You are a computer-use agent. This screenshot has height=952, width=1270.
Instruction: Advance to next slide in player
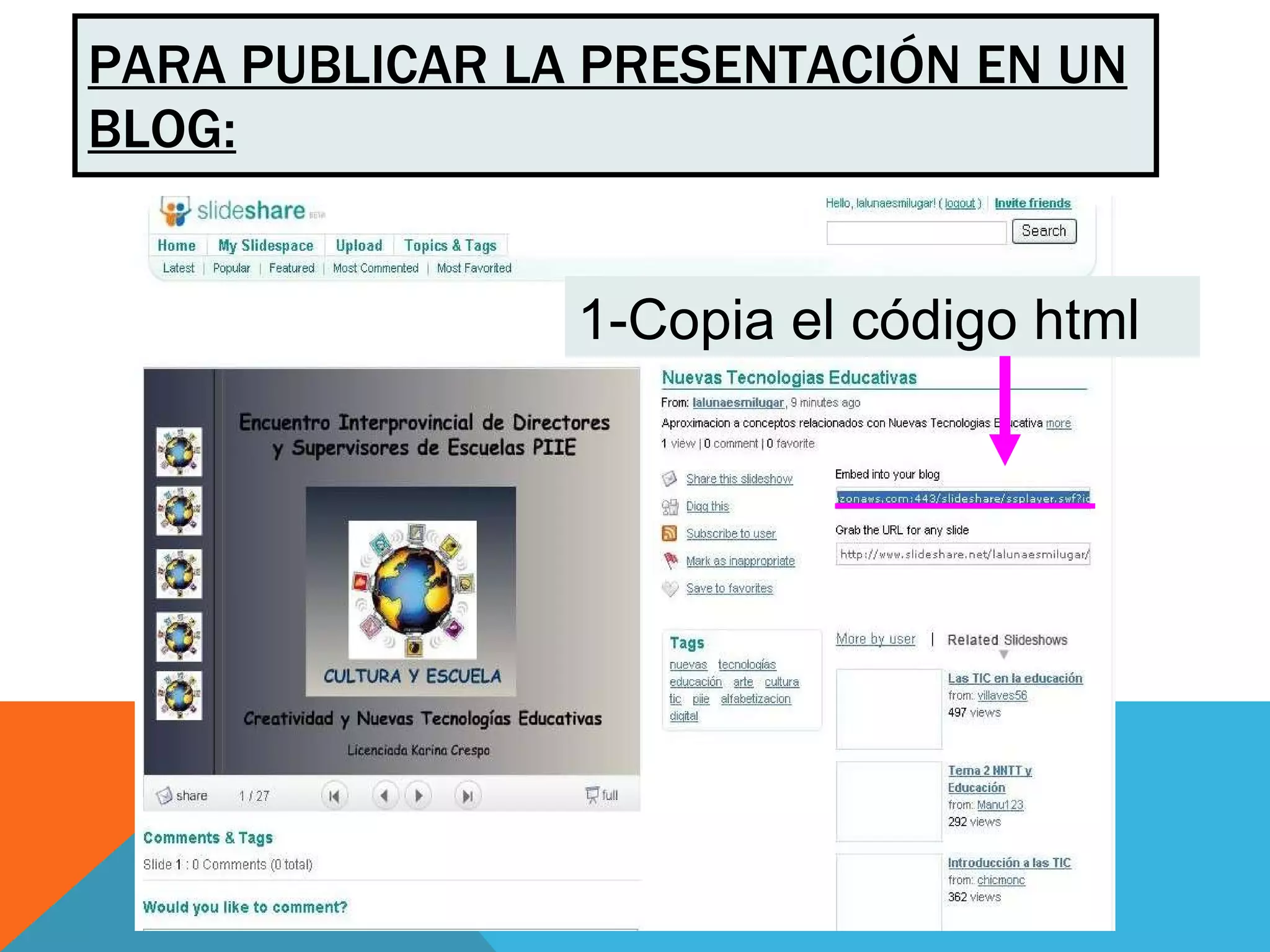419,795
